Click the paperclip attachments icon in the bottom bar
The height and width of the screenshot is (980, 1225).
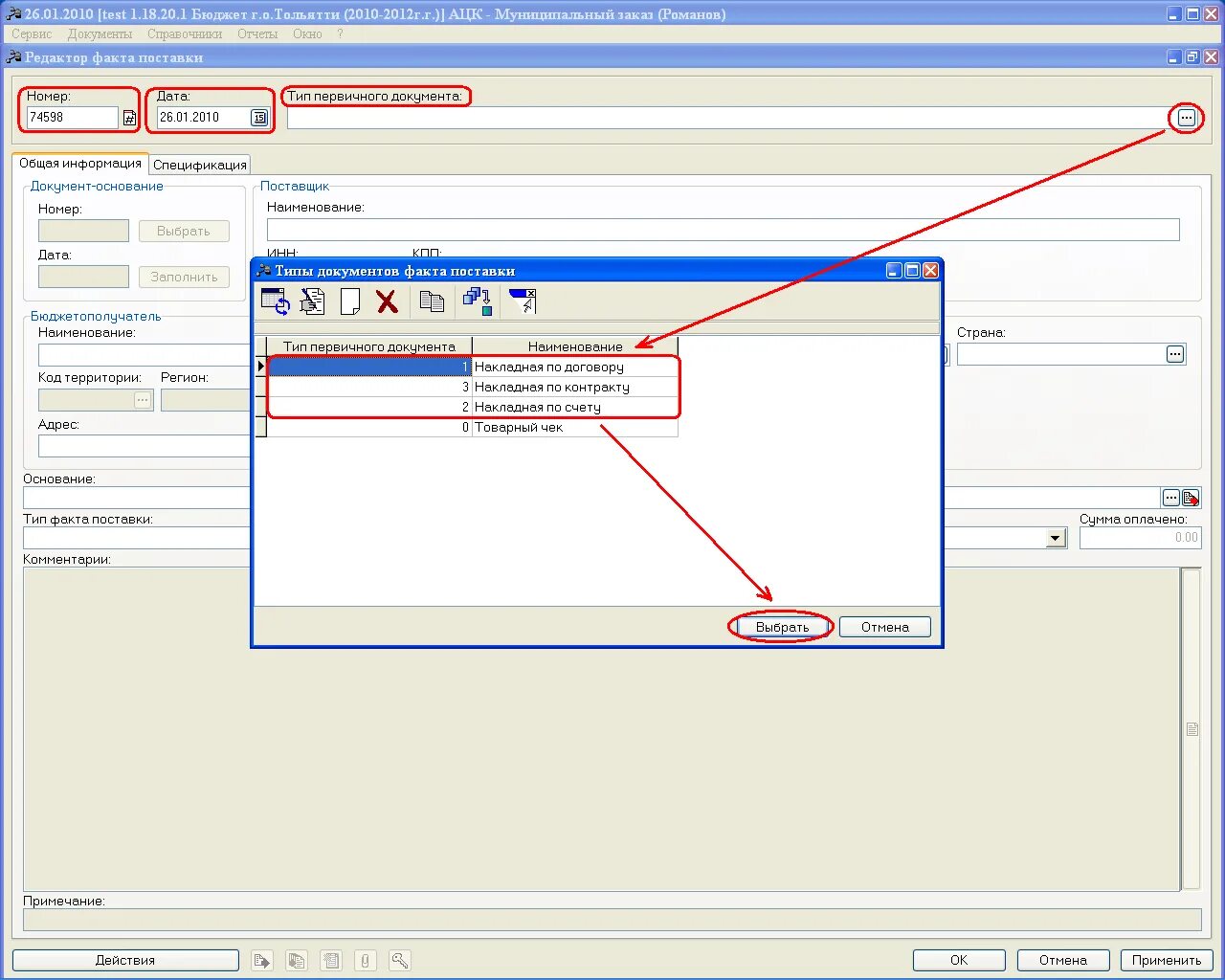pyautogui.click(x=366, y=960)
